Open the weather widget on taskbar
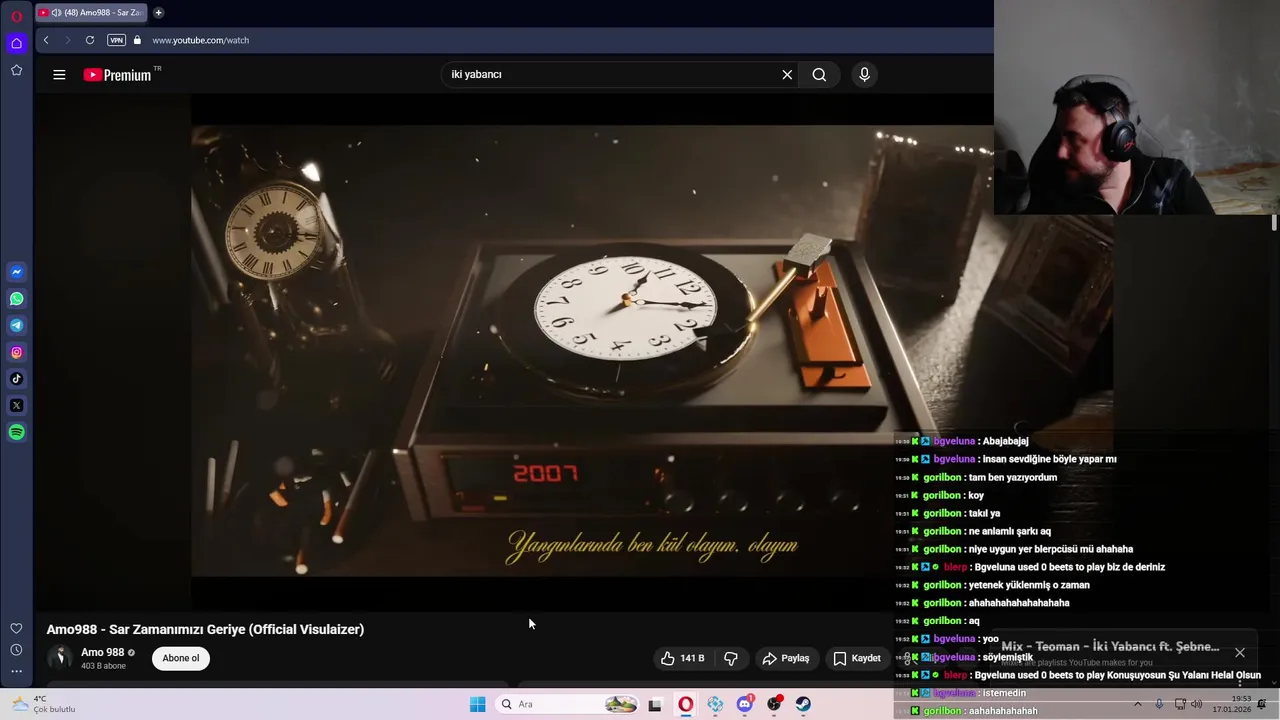1280x720 pixels. tap(42, 704)
